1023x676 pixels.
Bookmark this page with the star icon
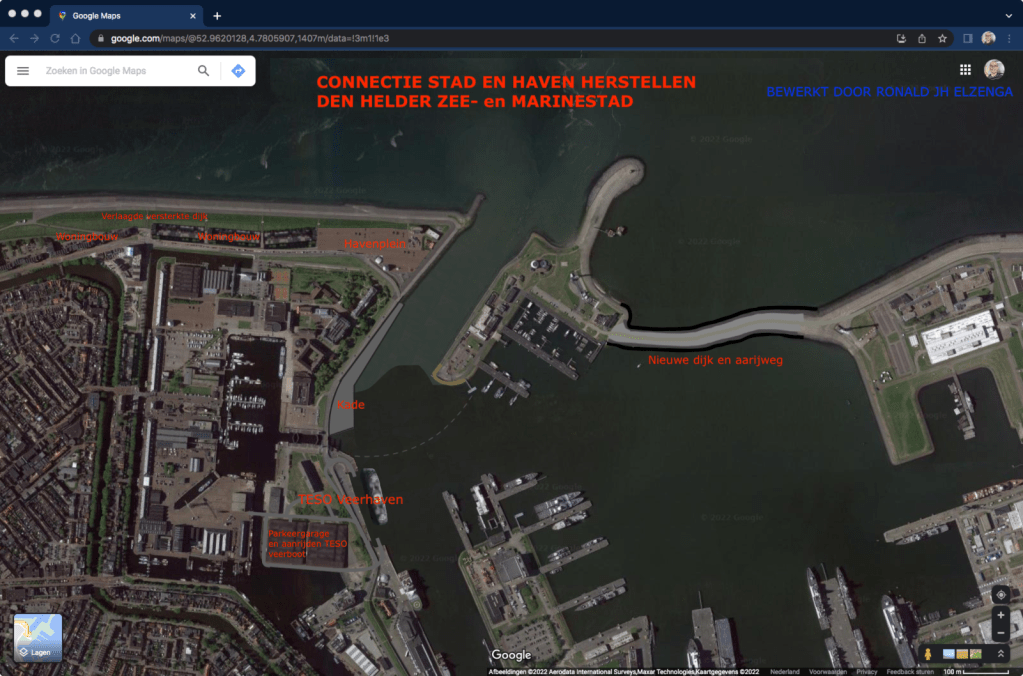[x=942, y=38]
